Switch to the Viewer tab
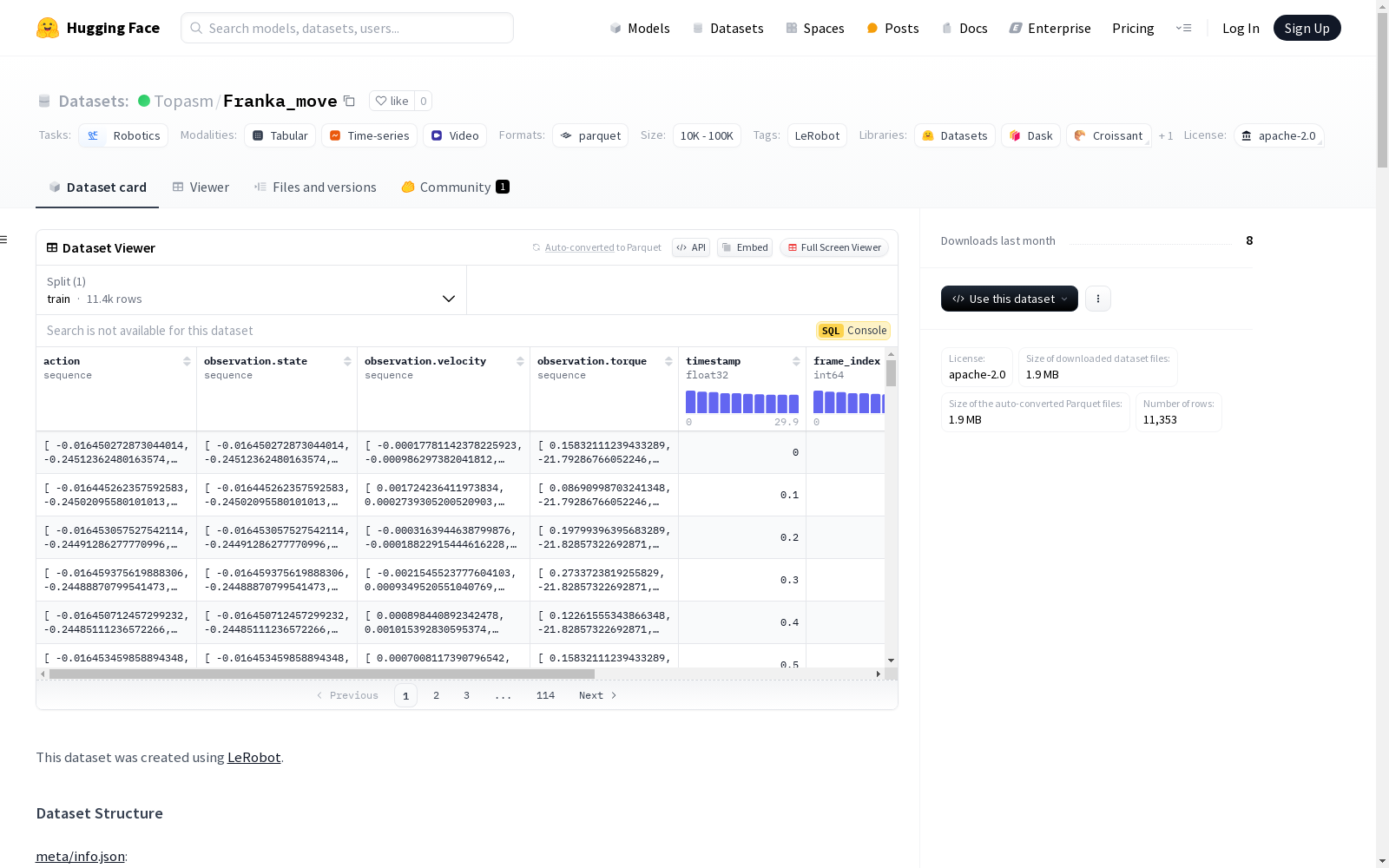This screenshot has height=868, width=1389. coord(201,187)
